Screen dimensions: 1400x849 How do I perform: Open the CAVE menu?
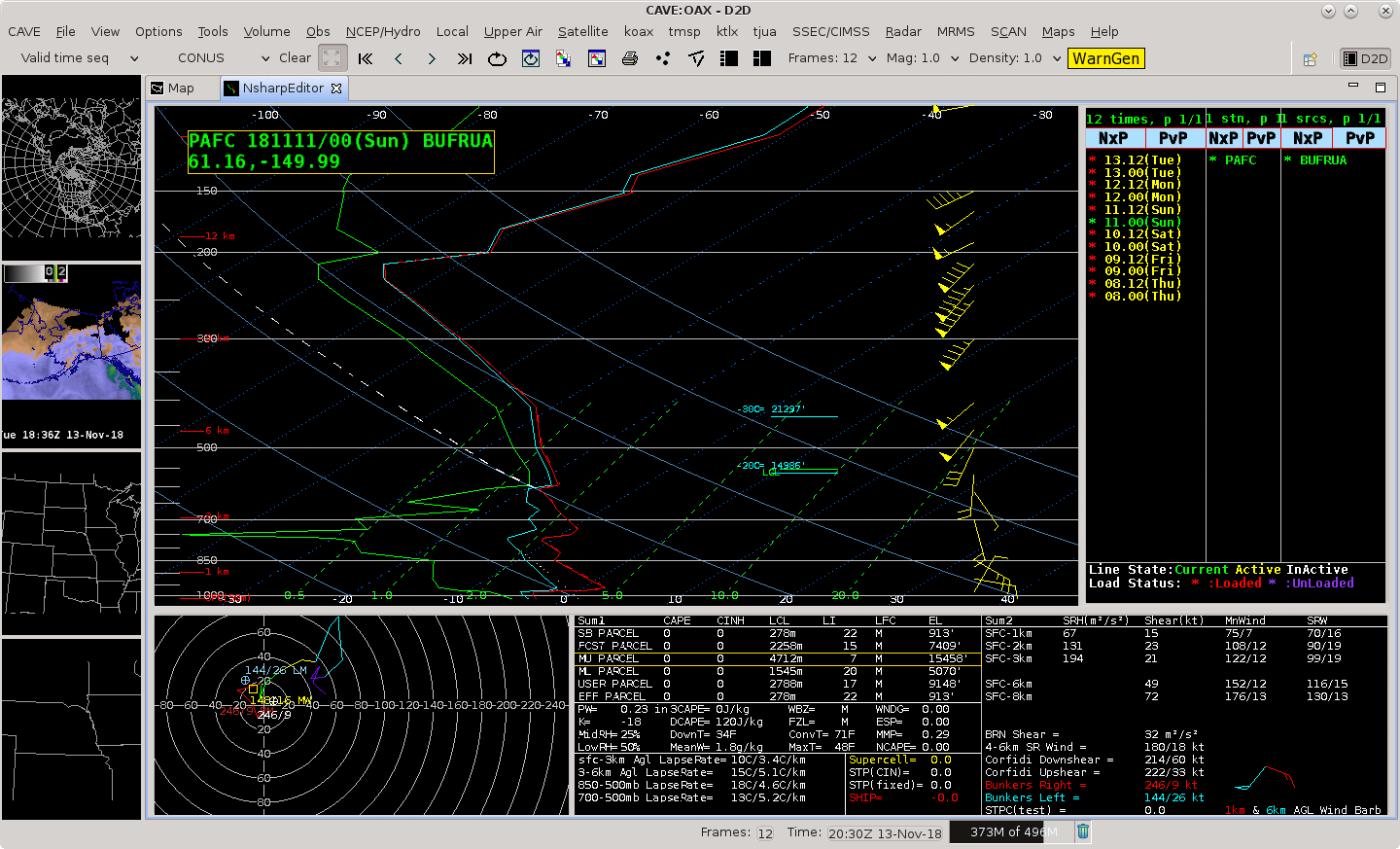tap(24, 31)
